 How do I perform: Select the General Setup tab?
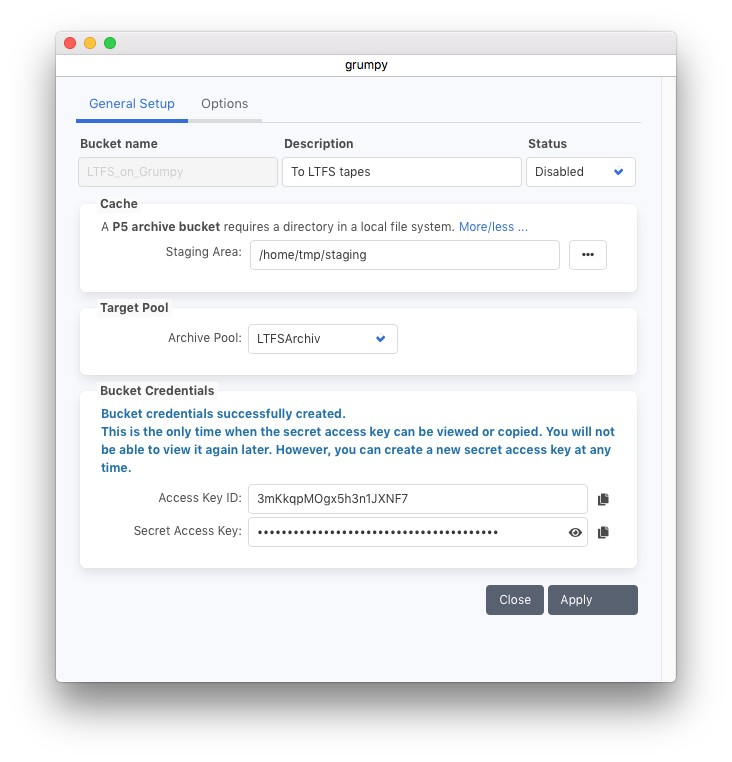pyautogui.click(x=132, y=104)
